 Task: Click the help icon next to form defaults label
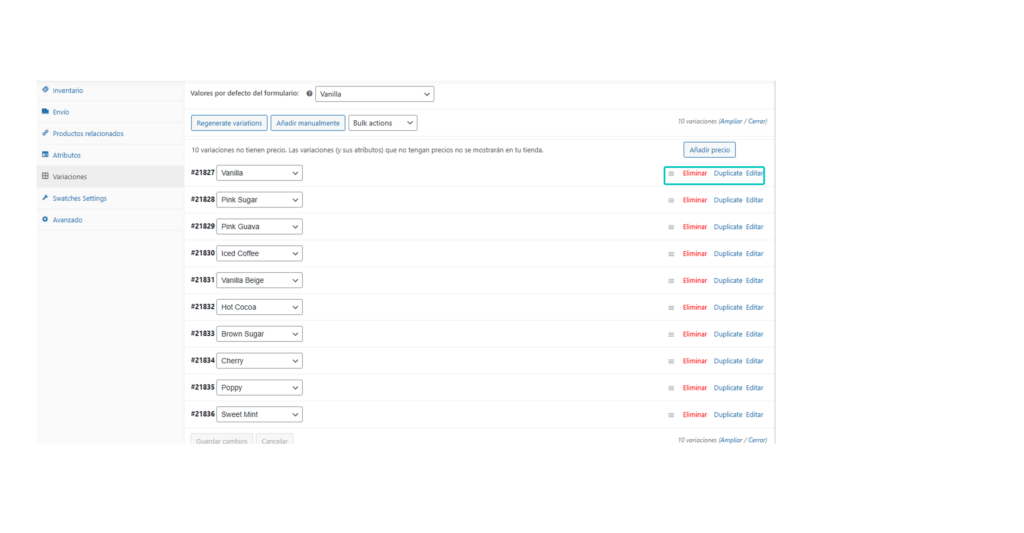point(309,94)
